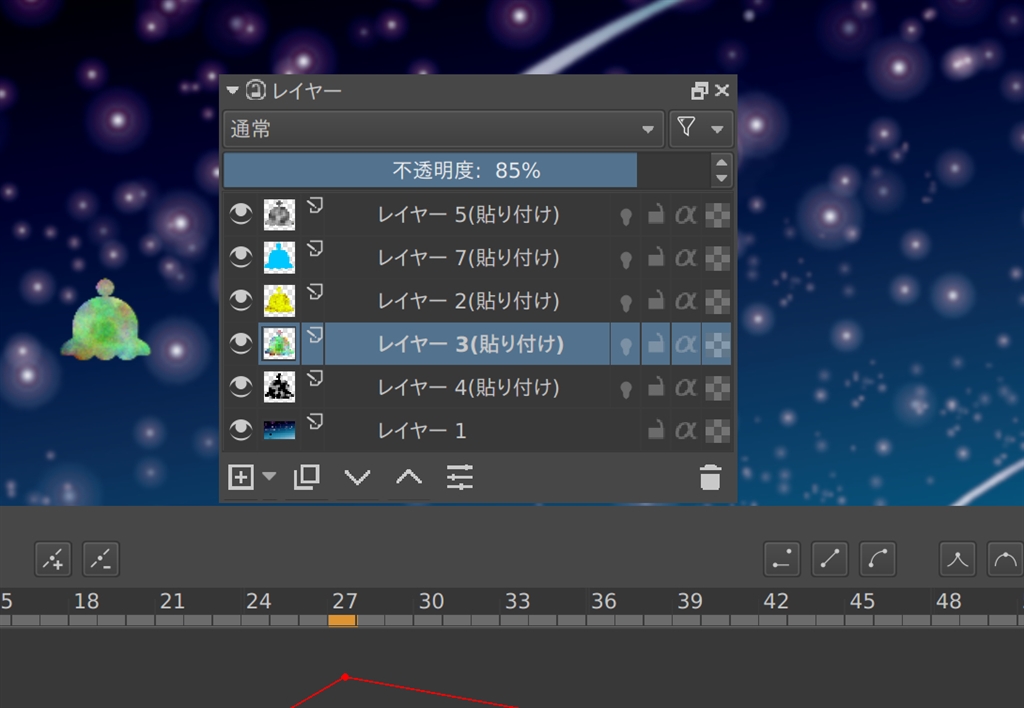Image resolution: width=1024 pixels, height=708 pixels.
Task: Set sharp tangent mode for keyframe
Action: 957,558
